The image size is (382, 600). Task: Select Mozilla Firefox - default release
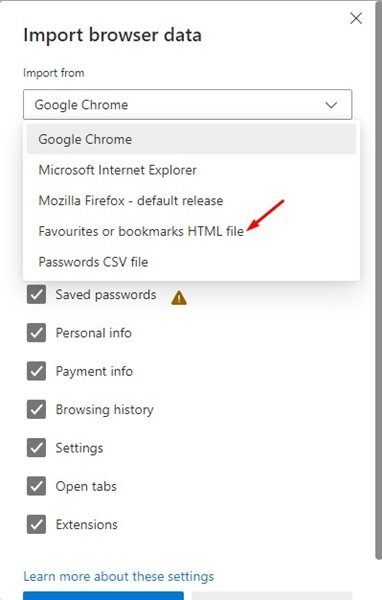(191, 201)
